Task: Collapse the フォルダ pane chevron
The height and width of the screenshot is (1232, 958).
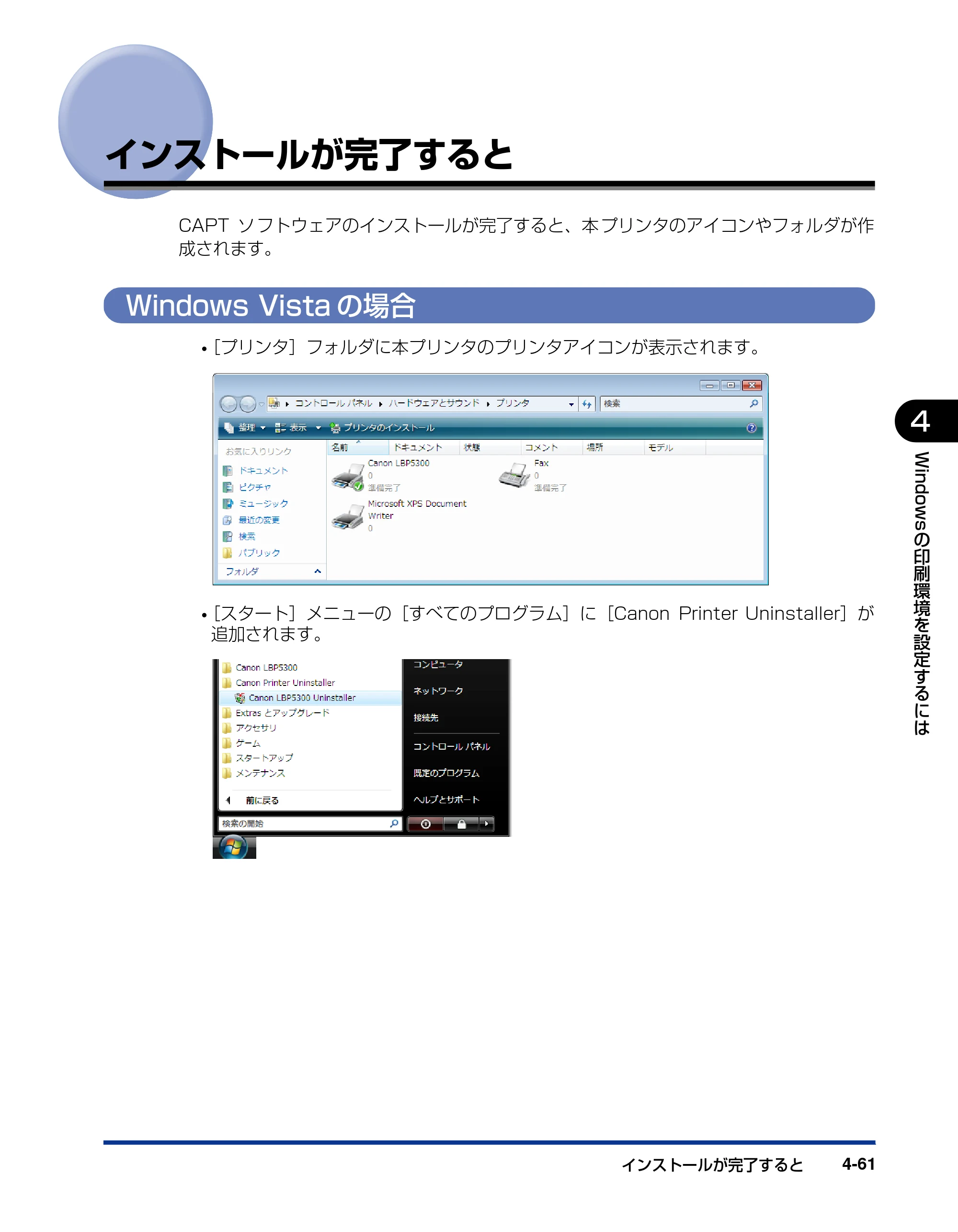Action: point(318,571)
